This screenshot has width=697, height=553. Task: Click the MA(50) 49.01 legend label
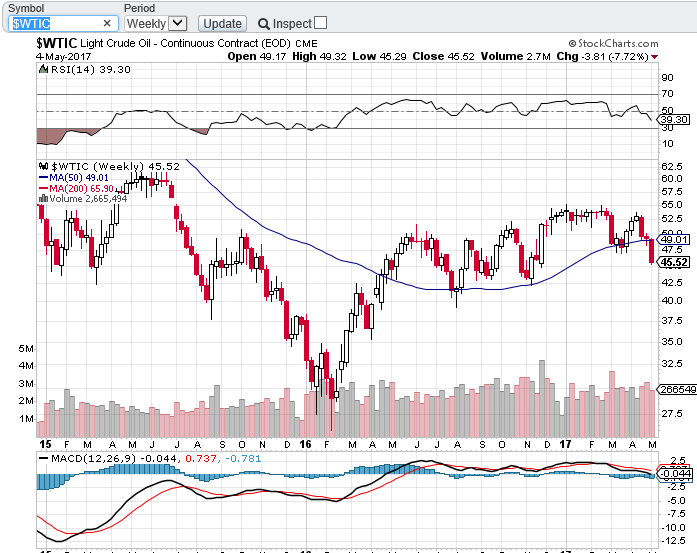click(79, 177)
